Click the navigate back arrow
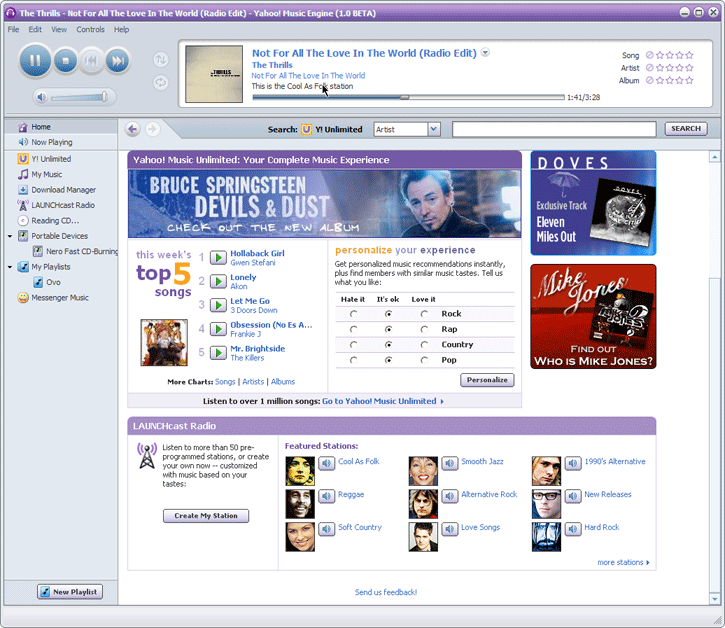The width and height of the screenshot is (725, 628). [x=133, y=129]
